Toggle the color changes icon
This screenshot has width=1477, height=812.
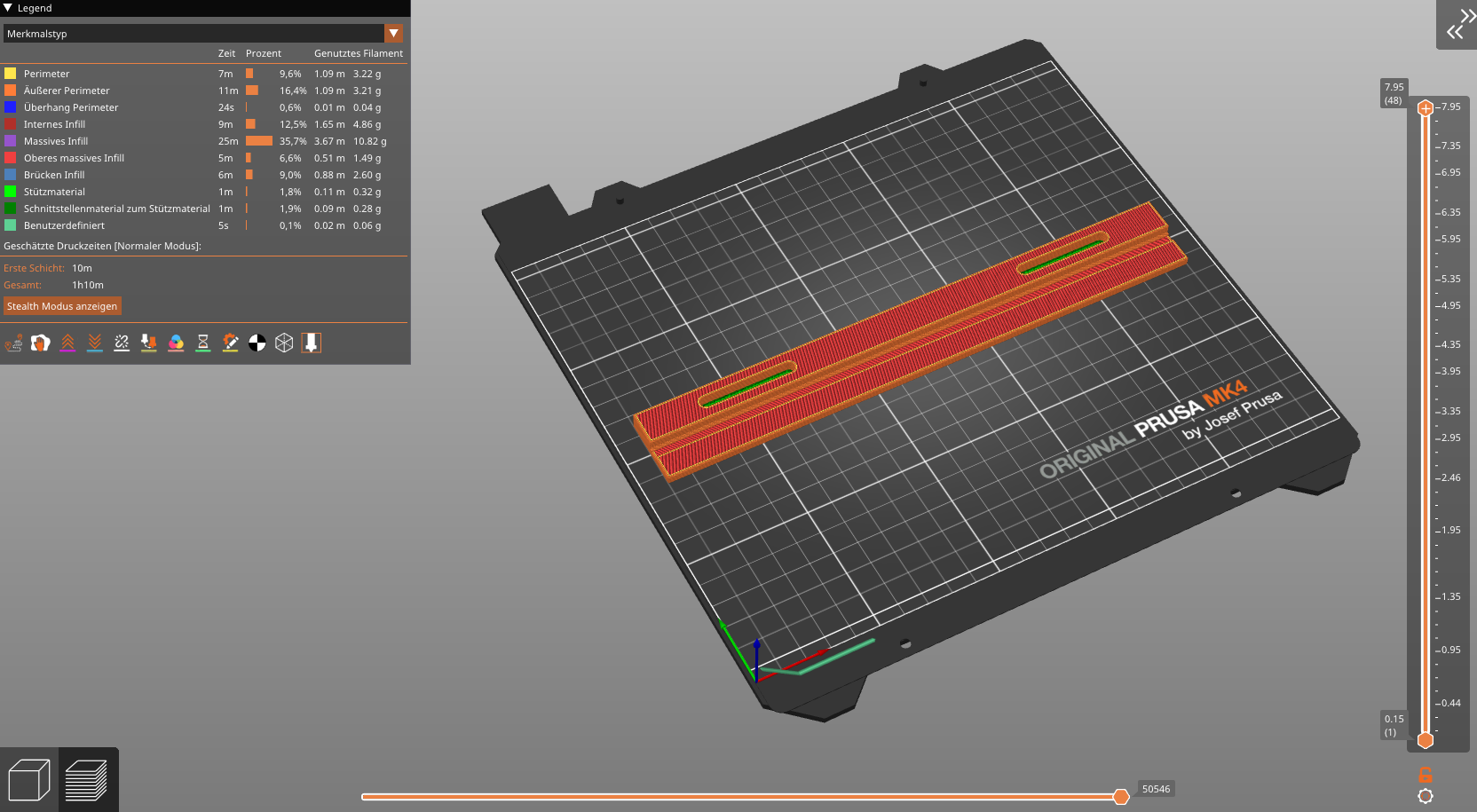(176, 343)
